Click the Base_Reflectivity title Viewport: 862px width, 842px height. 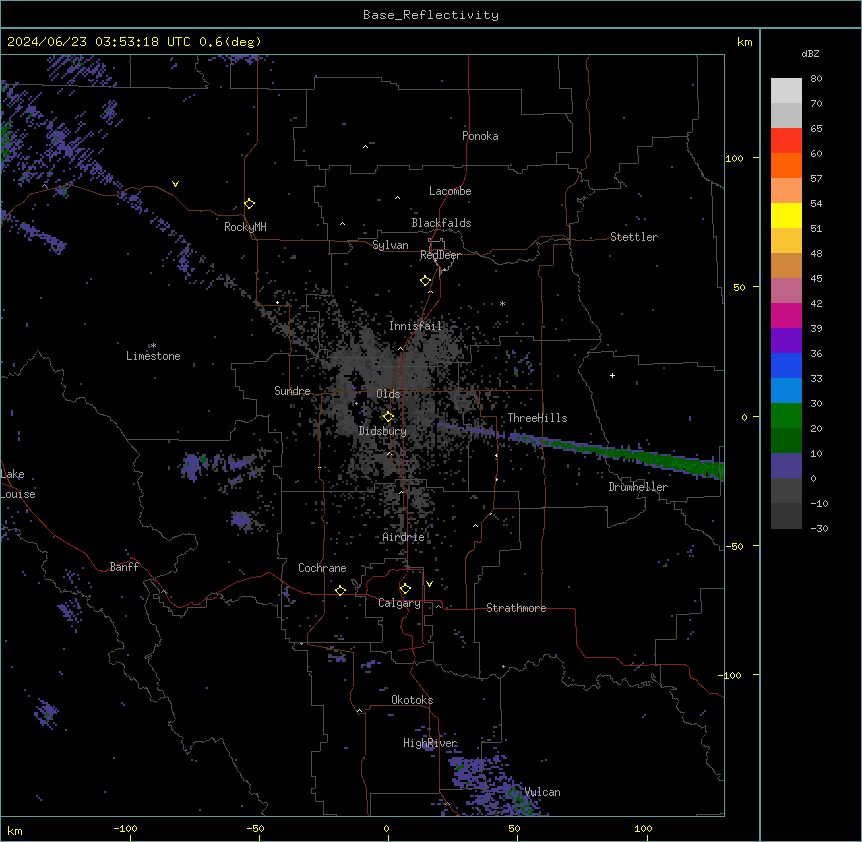click(x=431, y=15)
